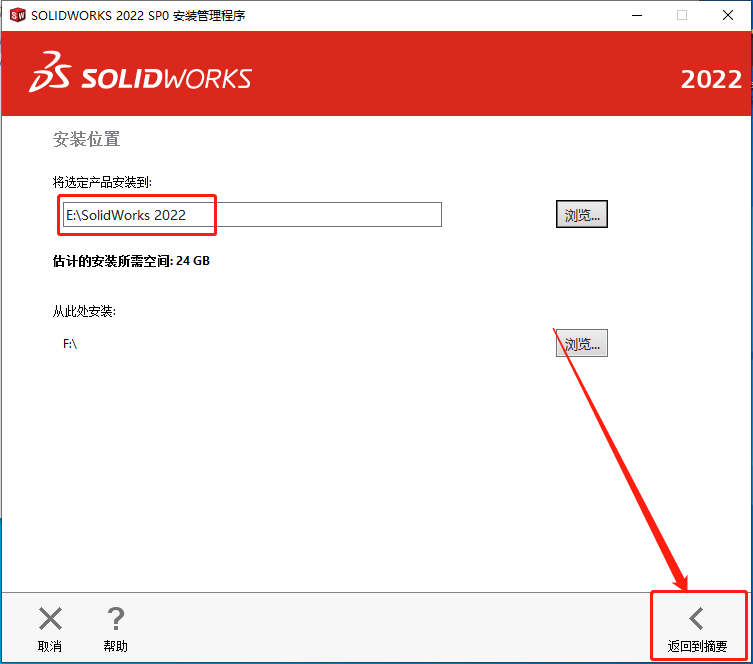
Task: Click the window title SOLIDWORKS 2022 SP0 安装管理程序
Action: tap(138, 15)
